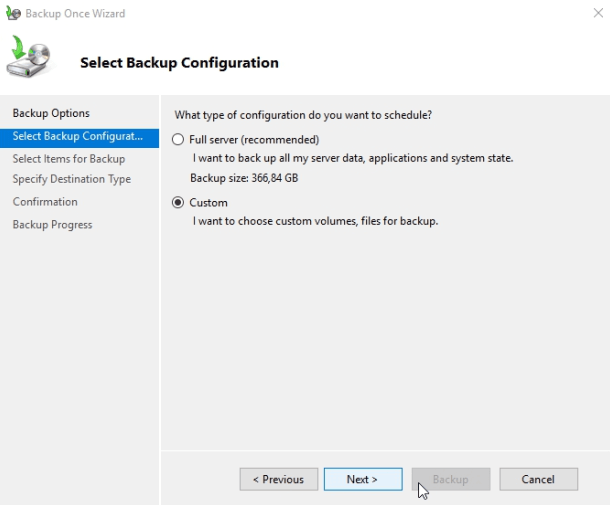610x505 pixels.
Task: Click the greyed-out Backup button
Action: click(450, 479)
